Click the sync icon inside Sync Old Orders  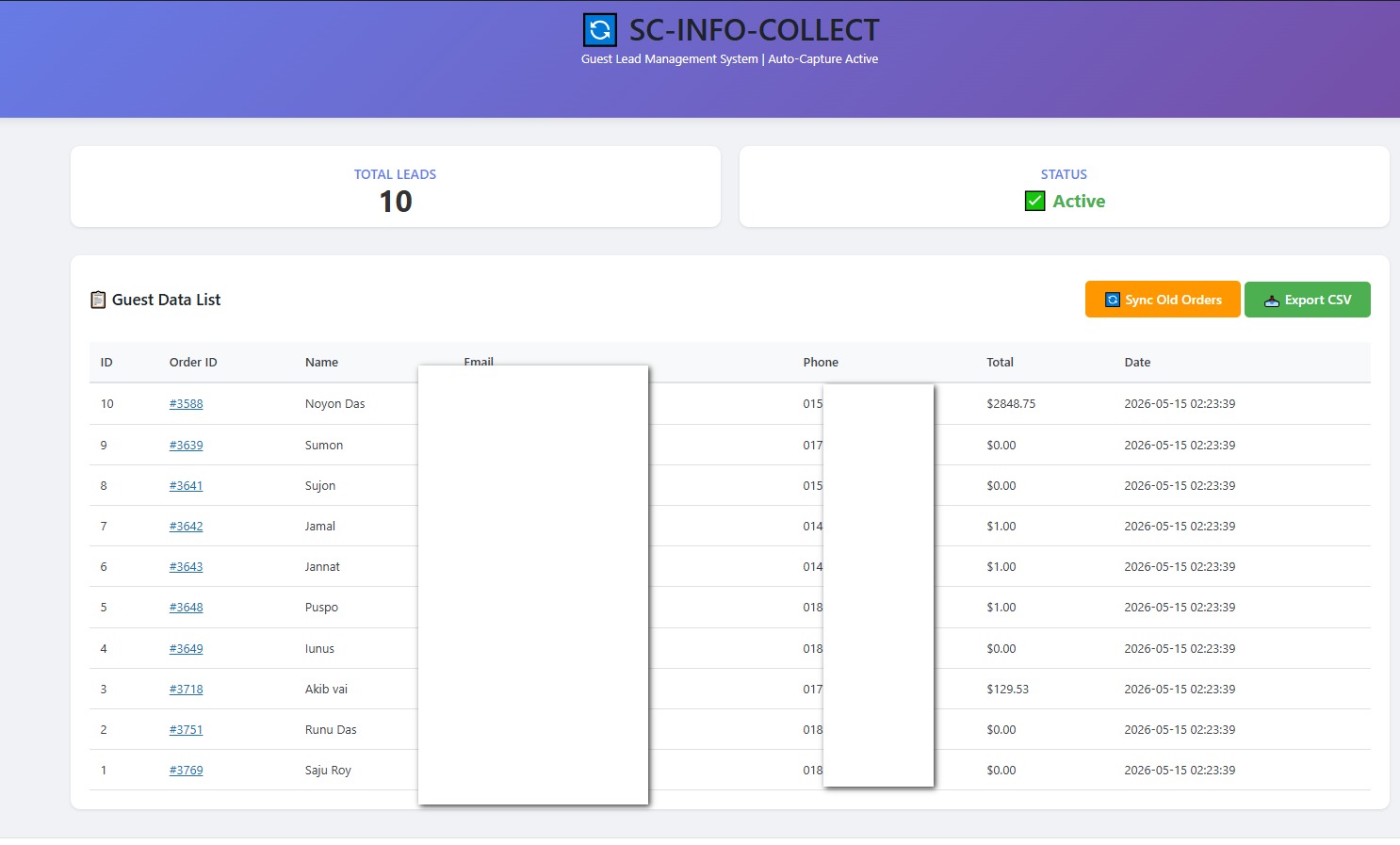click(1112, 300)
